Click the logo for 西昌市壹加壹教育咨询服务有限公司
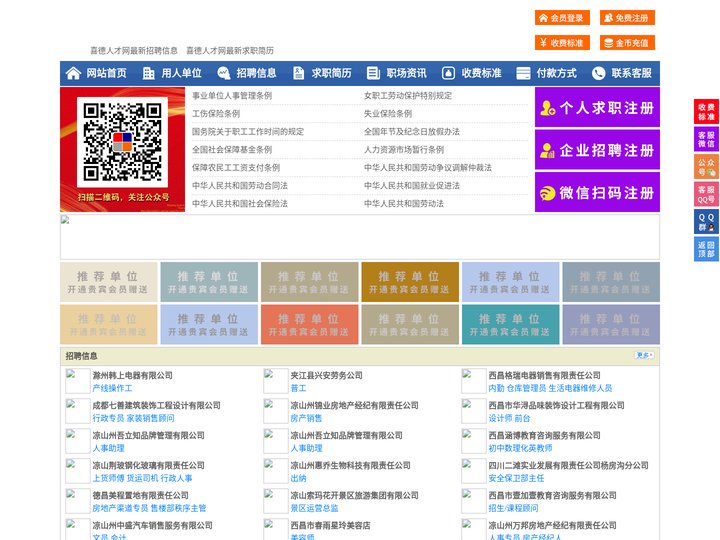This screenshot has height=540, width=720. [x=473, y=501]
